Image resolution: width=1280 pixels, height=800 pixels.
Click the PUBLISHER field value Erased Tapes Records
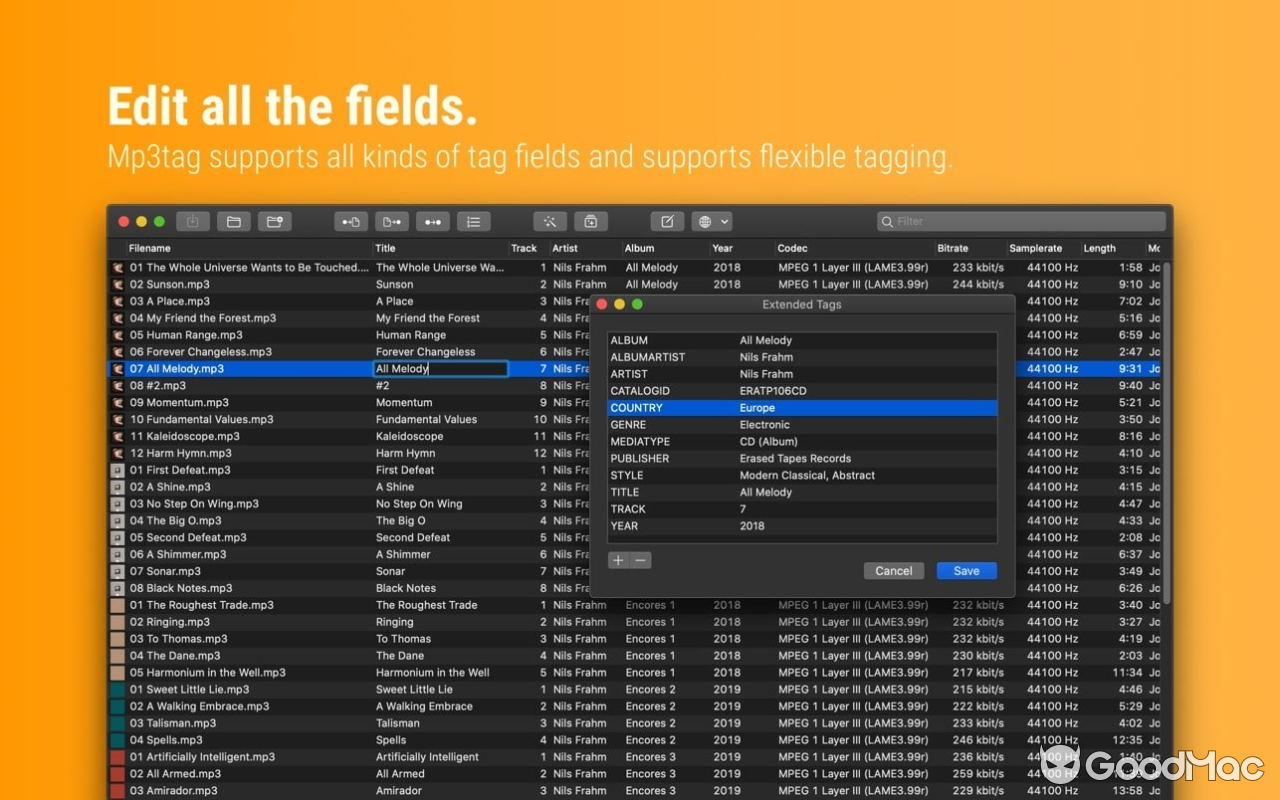(x=795, y=458)
